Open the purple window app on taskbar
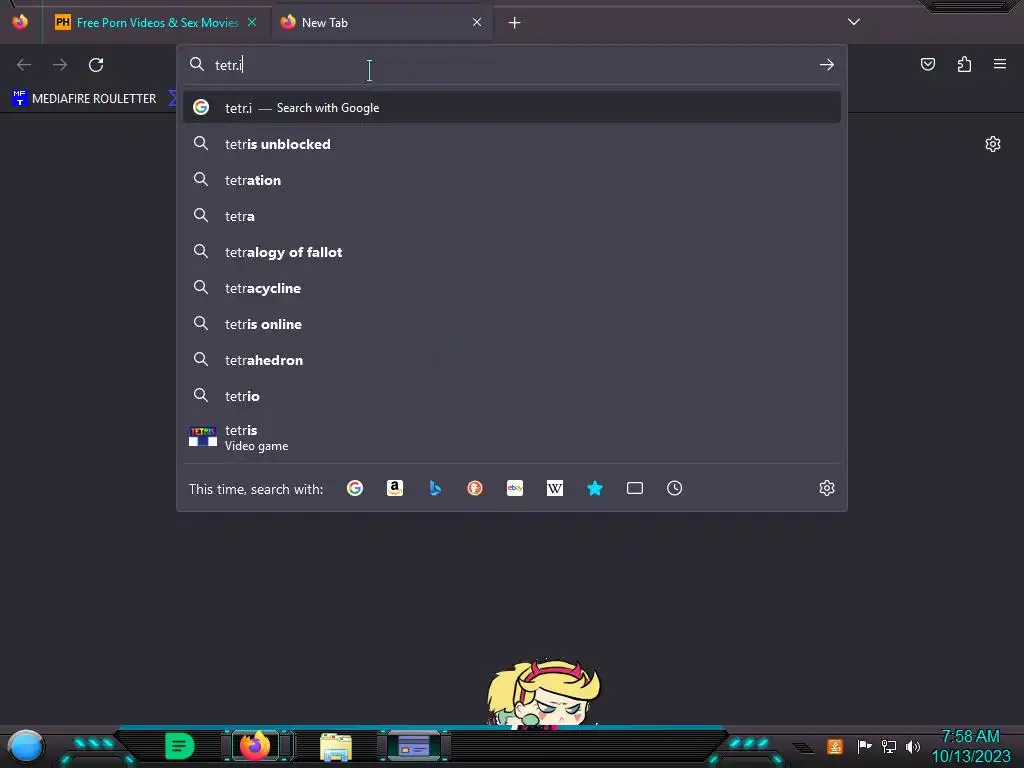Screen dimensions: 1024x768 pyautogui.click(x=414, y=745)
